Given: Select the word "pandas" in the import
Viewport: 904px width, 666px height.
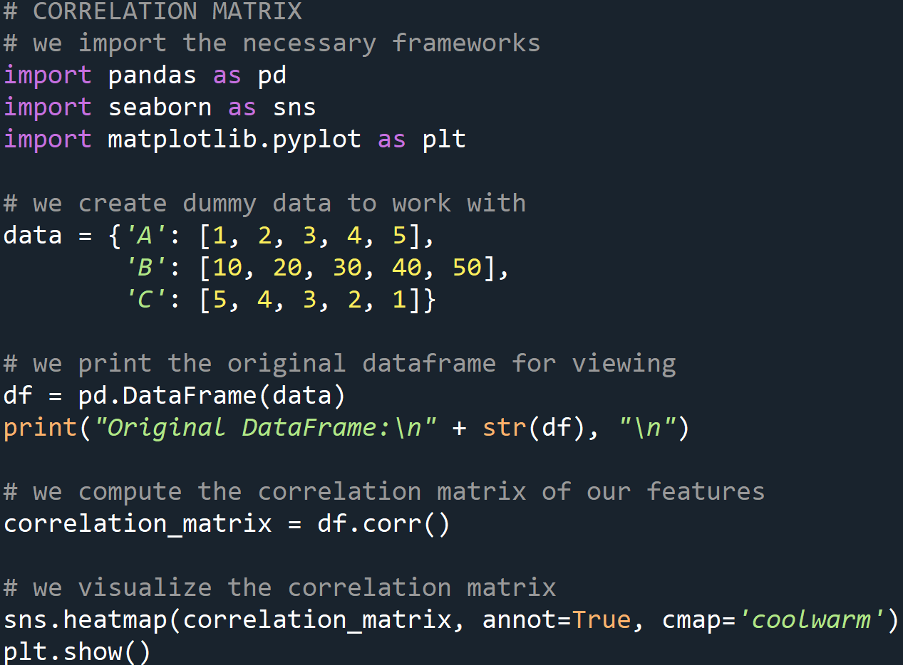Looking at the screenshot, I should pyautogui.click(x=152, y=76).
